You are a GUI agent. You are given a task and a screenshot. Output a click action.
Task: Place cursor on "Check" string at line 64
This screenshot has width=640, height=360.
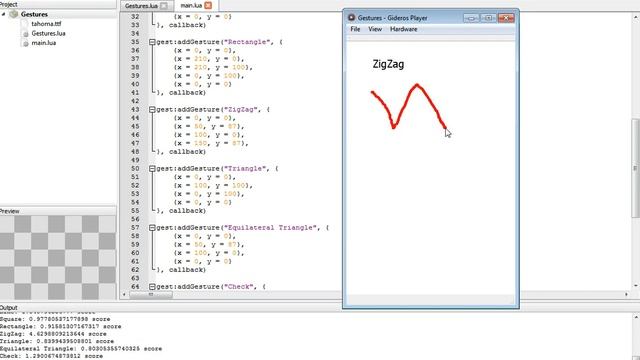coord(238,287)
